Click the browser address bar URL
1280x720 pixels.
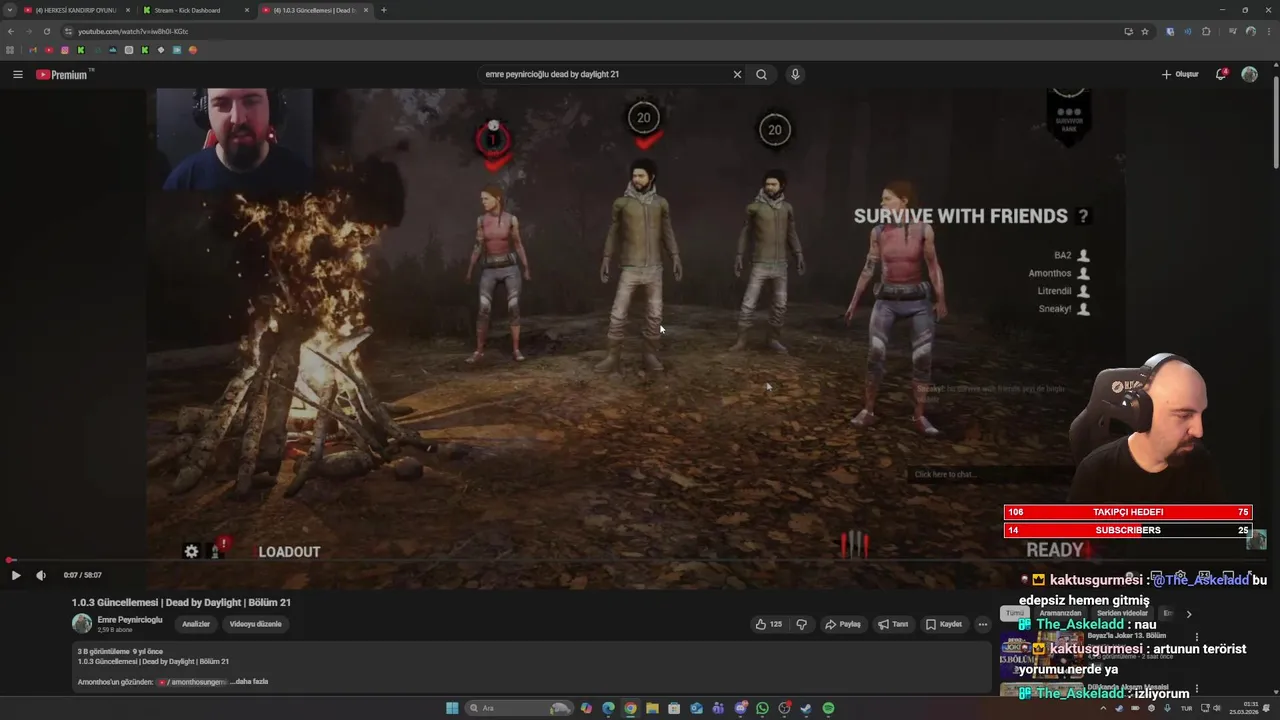133,31
